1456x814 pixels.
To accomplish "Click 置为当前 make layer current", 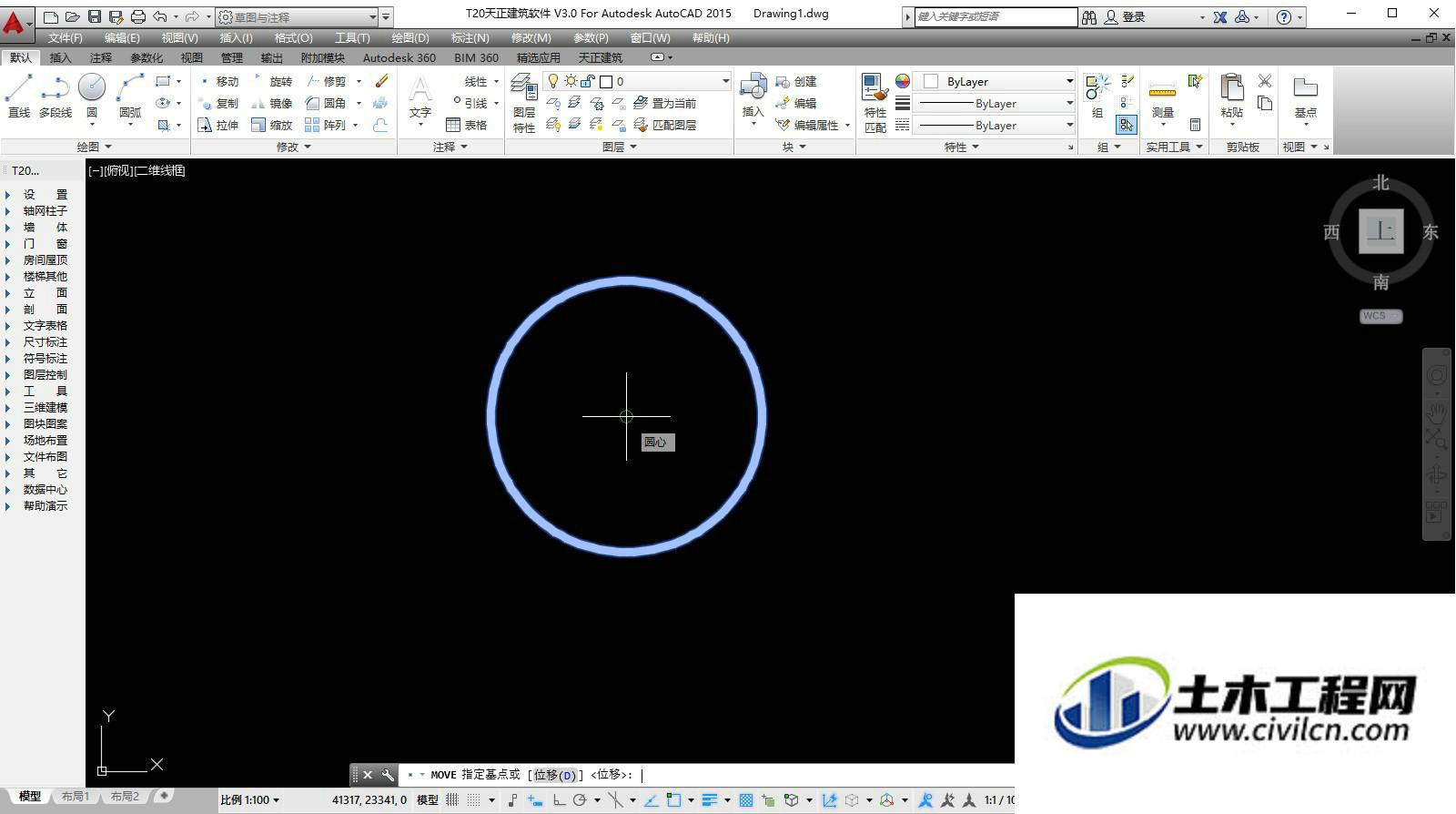I will 664,103.
